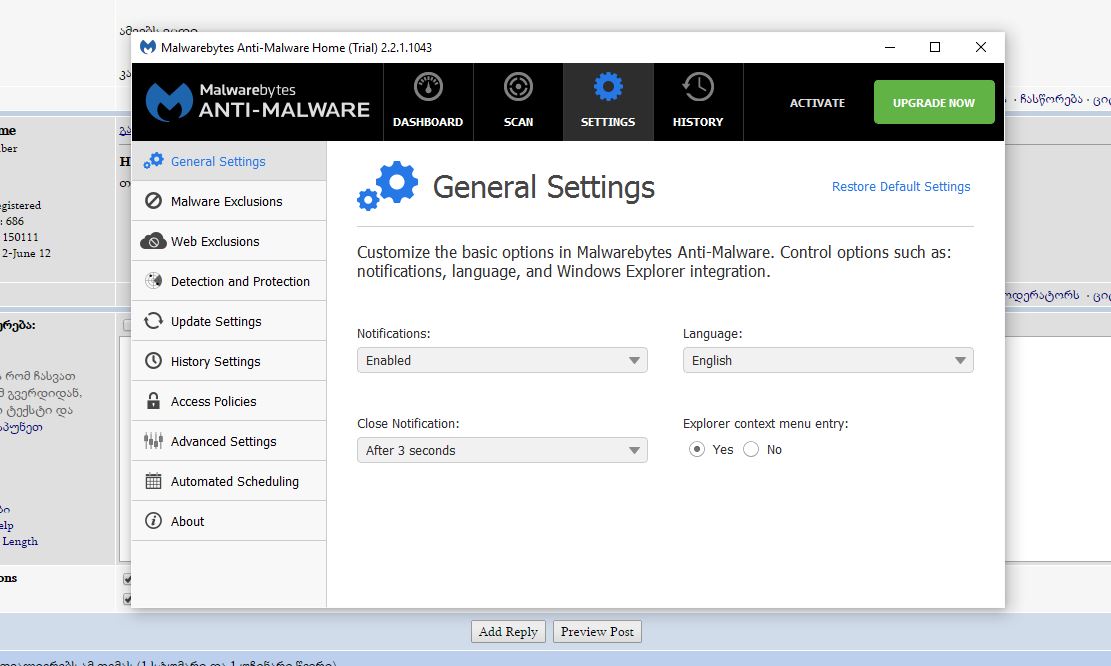Open Advanced Settings sidebar entry

(229, 441)
